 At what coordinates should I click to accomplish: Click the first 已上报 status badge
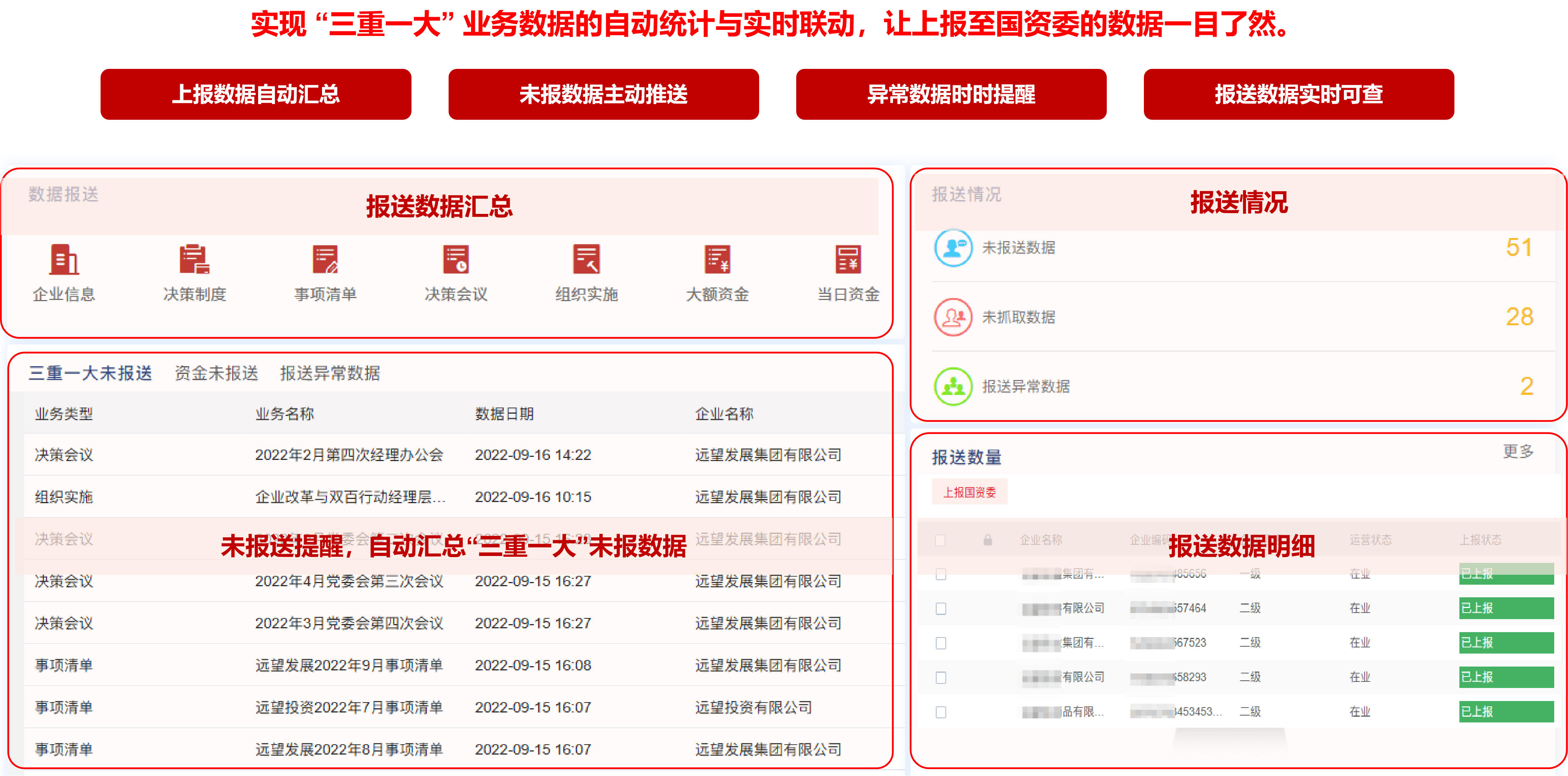[1506, 573]
